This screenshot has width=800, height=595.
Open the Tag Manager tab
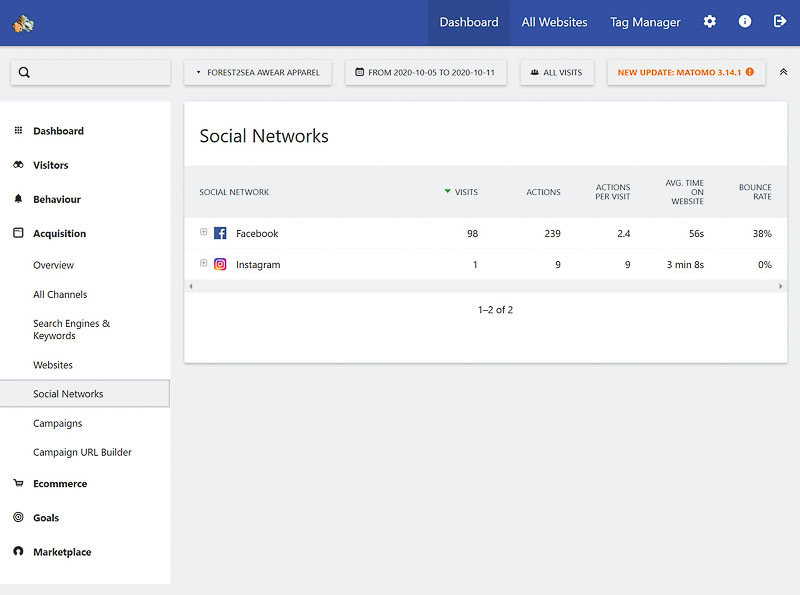coord(645,22)
